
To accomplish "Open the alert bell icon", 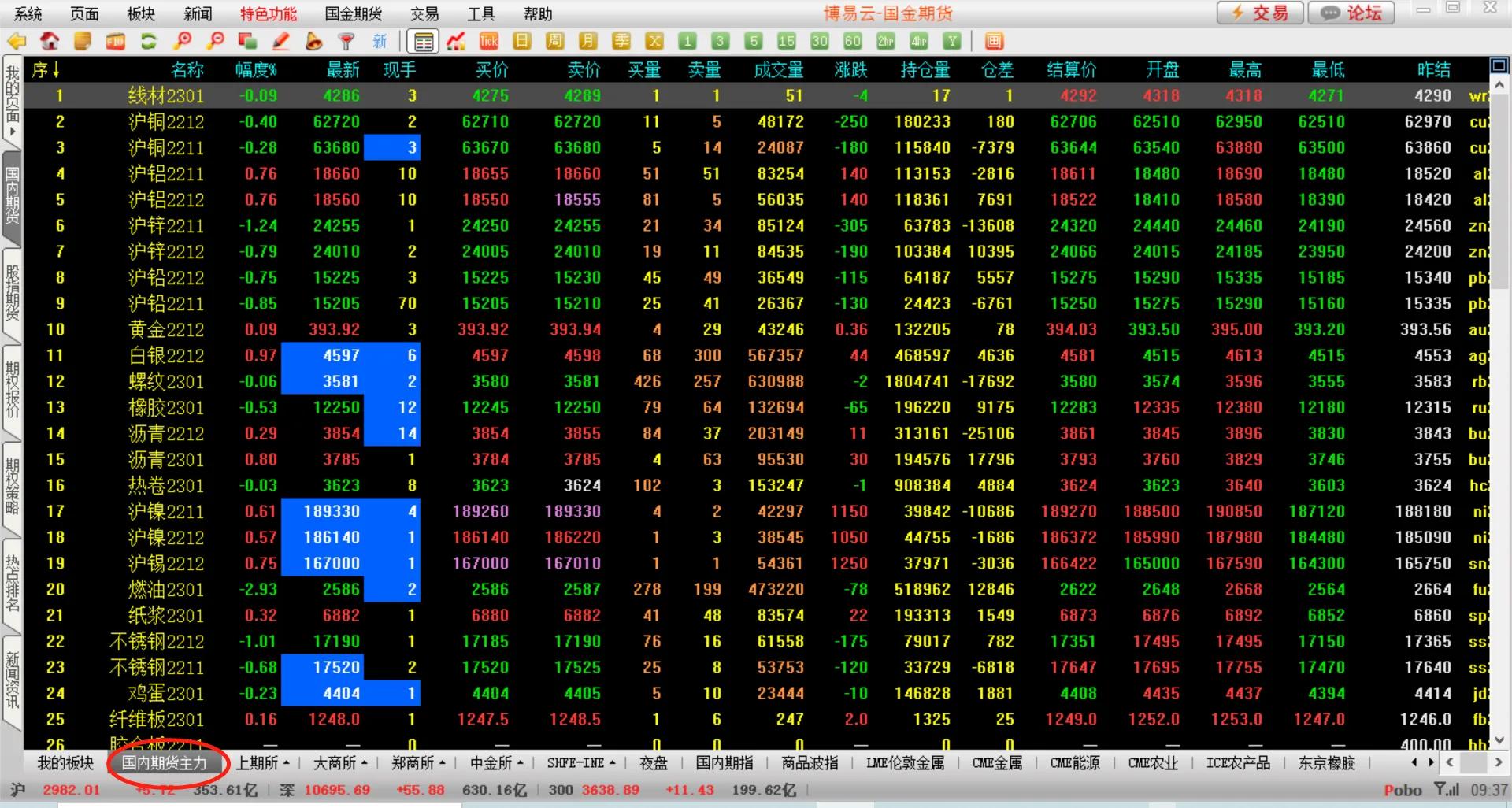I will 313,42.
